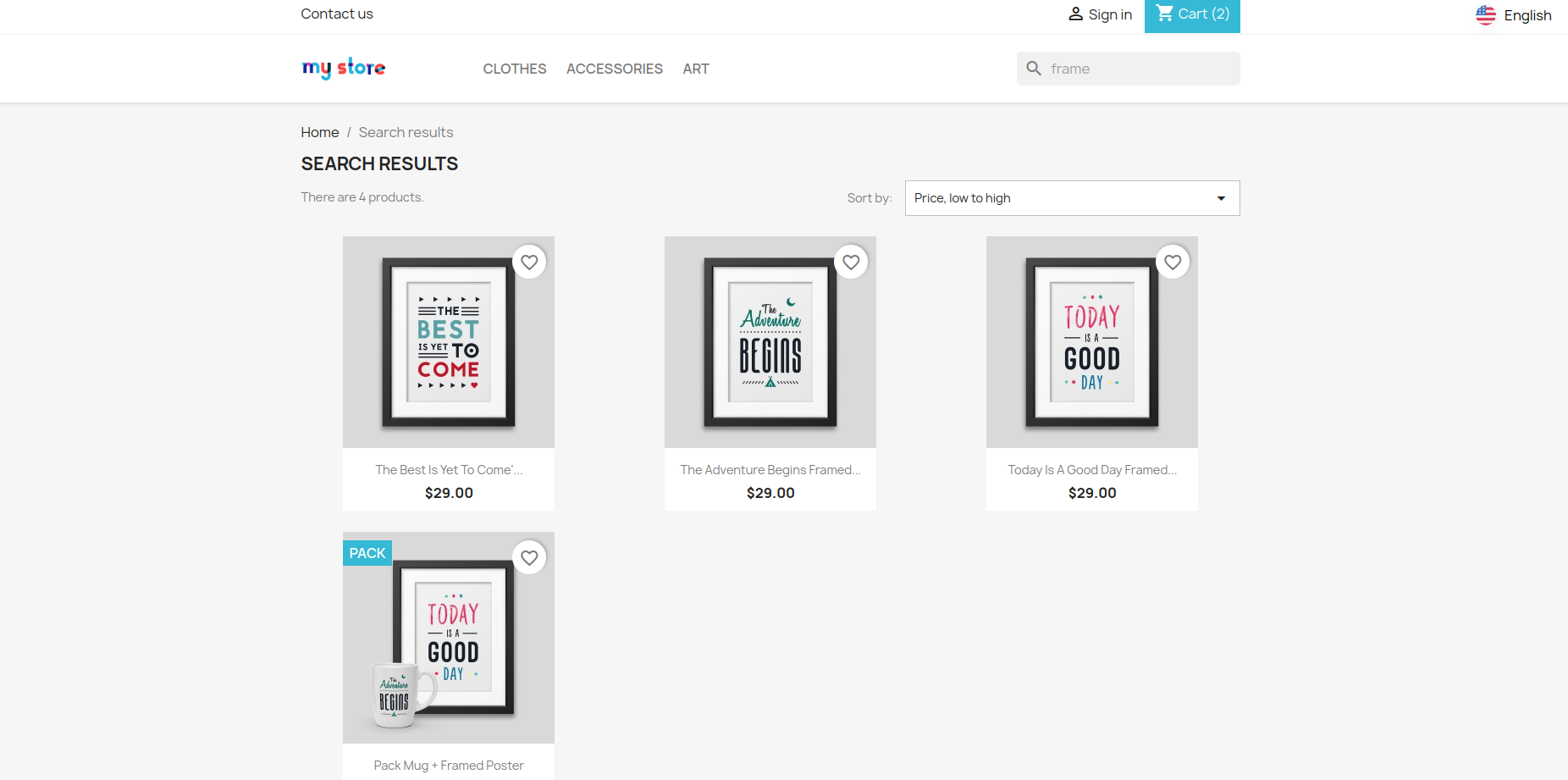The height and width of the screenshot is (780, 1568).
Task: Open the Clothes menu
Action: point(514,69)
